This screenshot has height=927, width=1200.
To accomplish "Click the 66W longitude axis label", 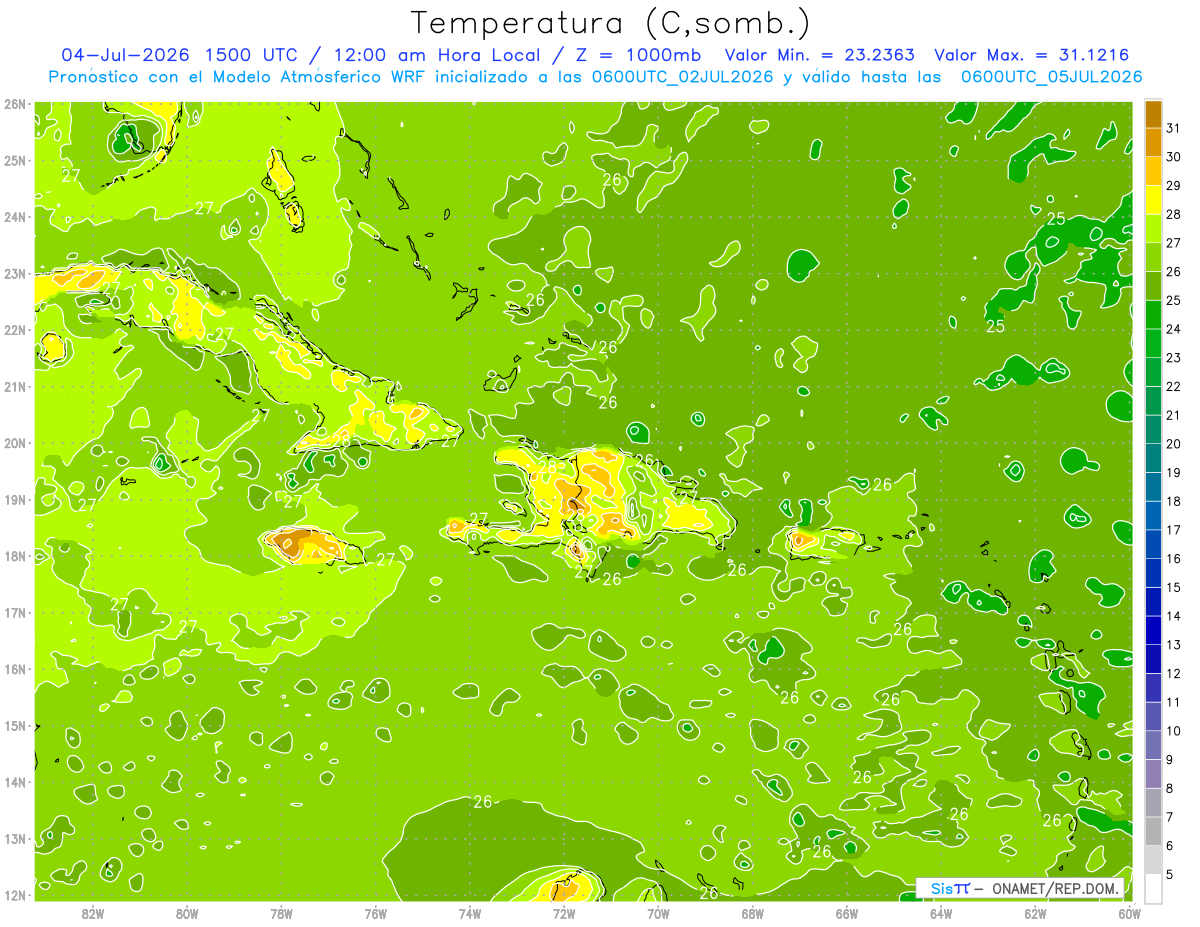I will pyautogui.click(x=847, y=914).
